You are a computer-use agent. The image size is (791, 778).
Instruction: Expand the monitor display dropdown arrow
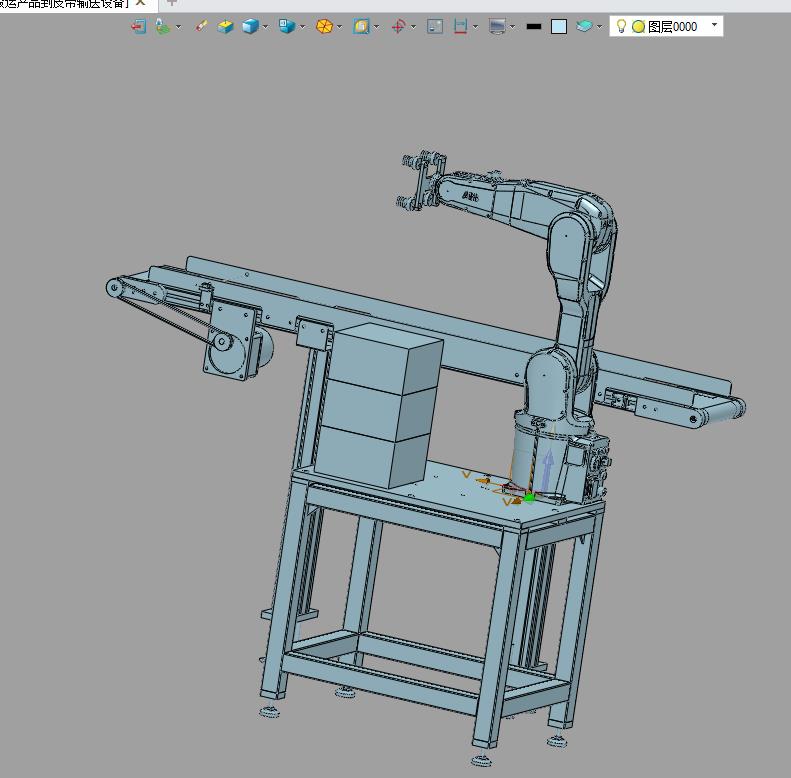[x=513, y=27]
